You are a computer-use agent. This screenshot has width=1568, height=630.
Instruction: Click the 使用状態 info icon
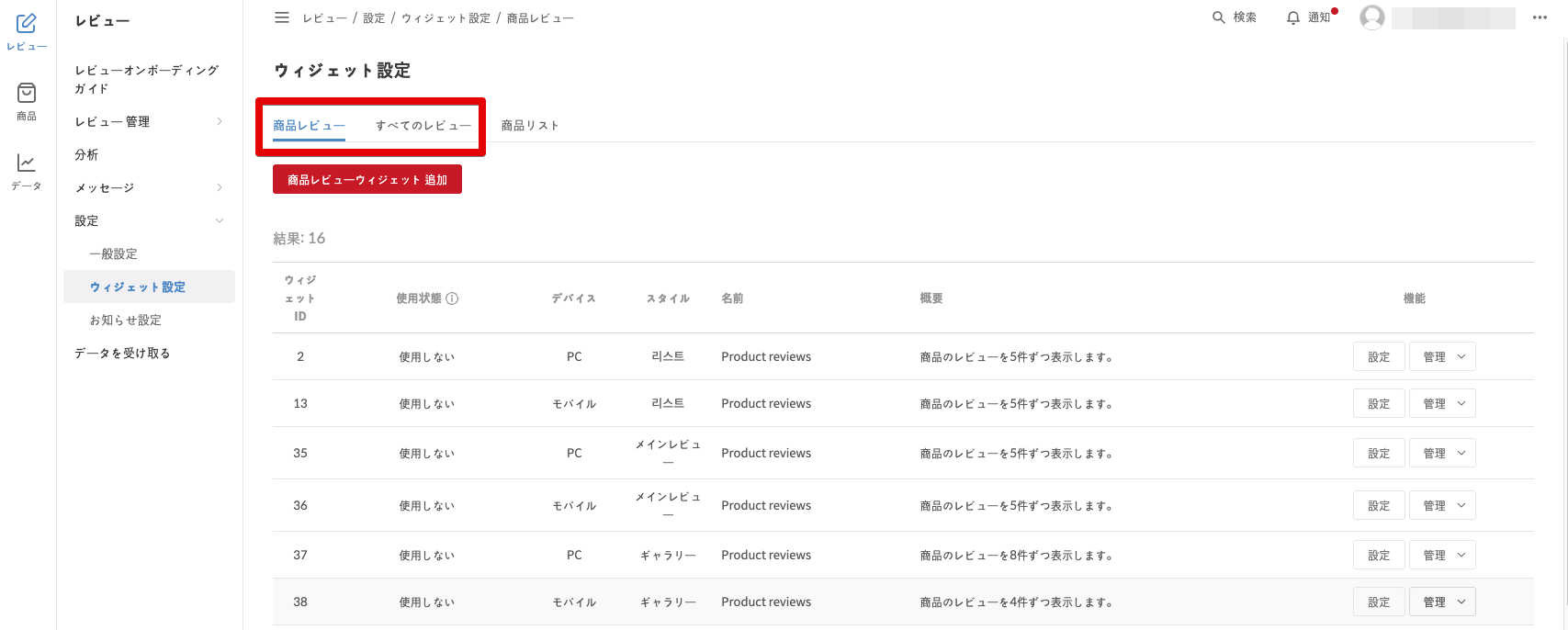coord(452,298)
